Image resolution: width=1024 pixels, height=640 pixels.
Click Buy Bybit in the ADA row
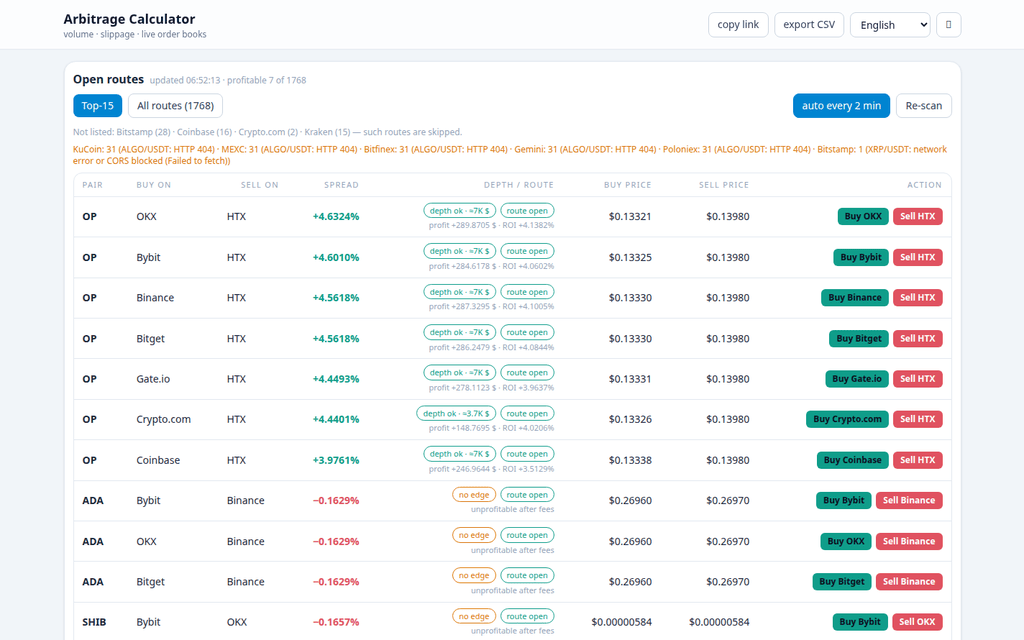tap(843, 501)
